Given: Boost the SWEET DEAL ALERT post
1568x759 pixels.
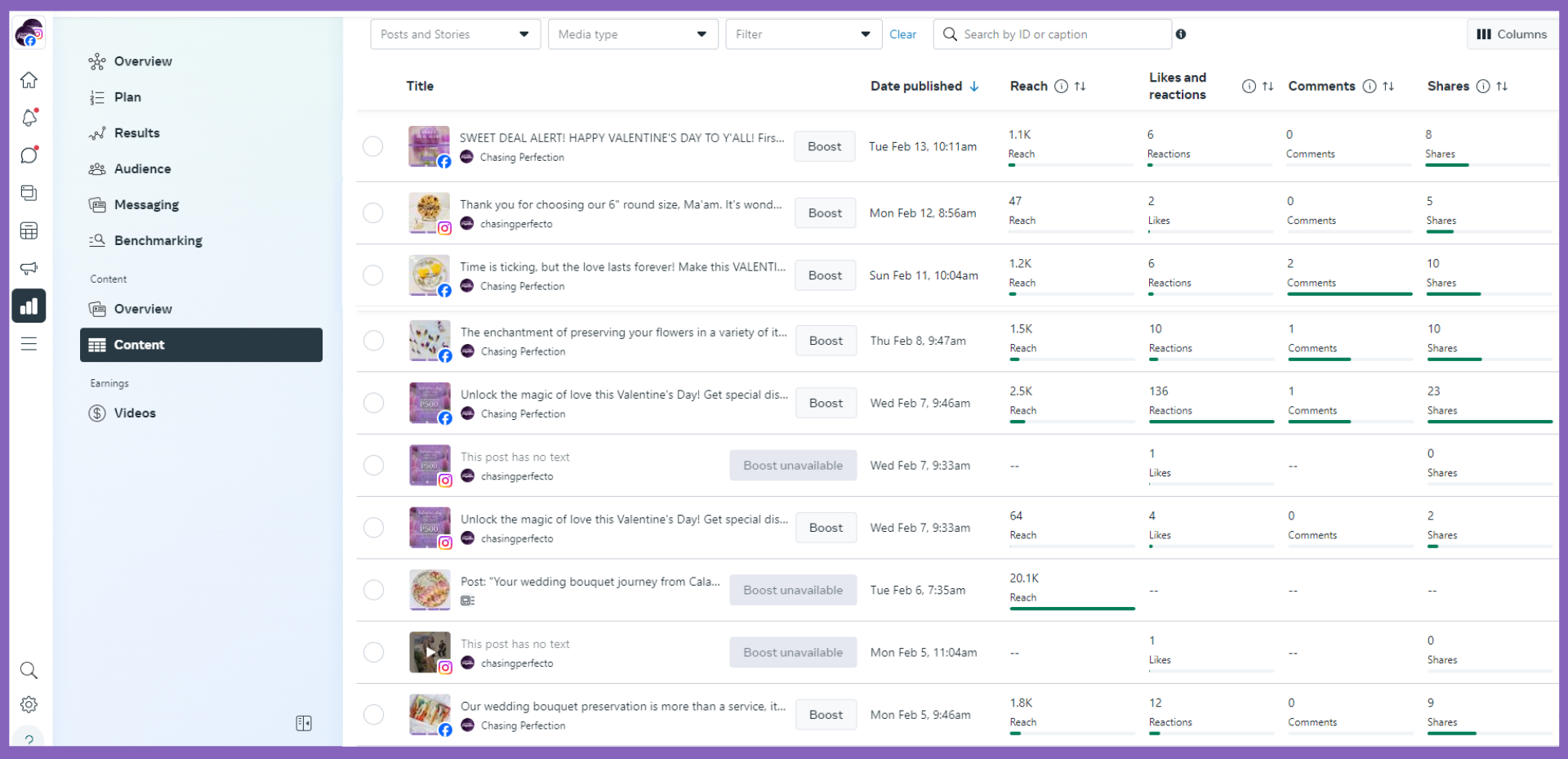Looking at the screenshot, I should pos(824,146).
